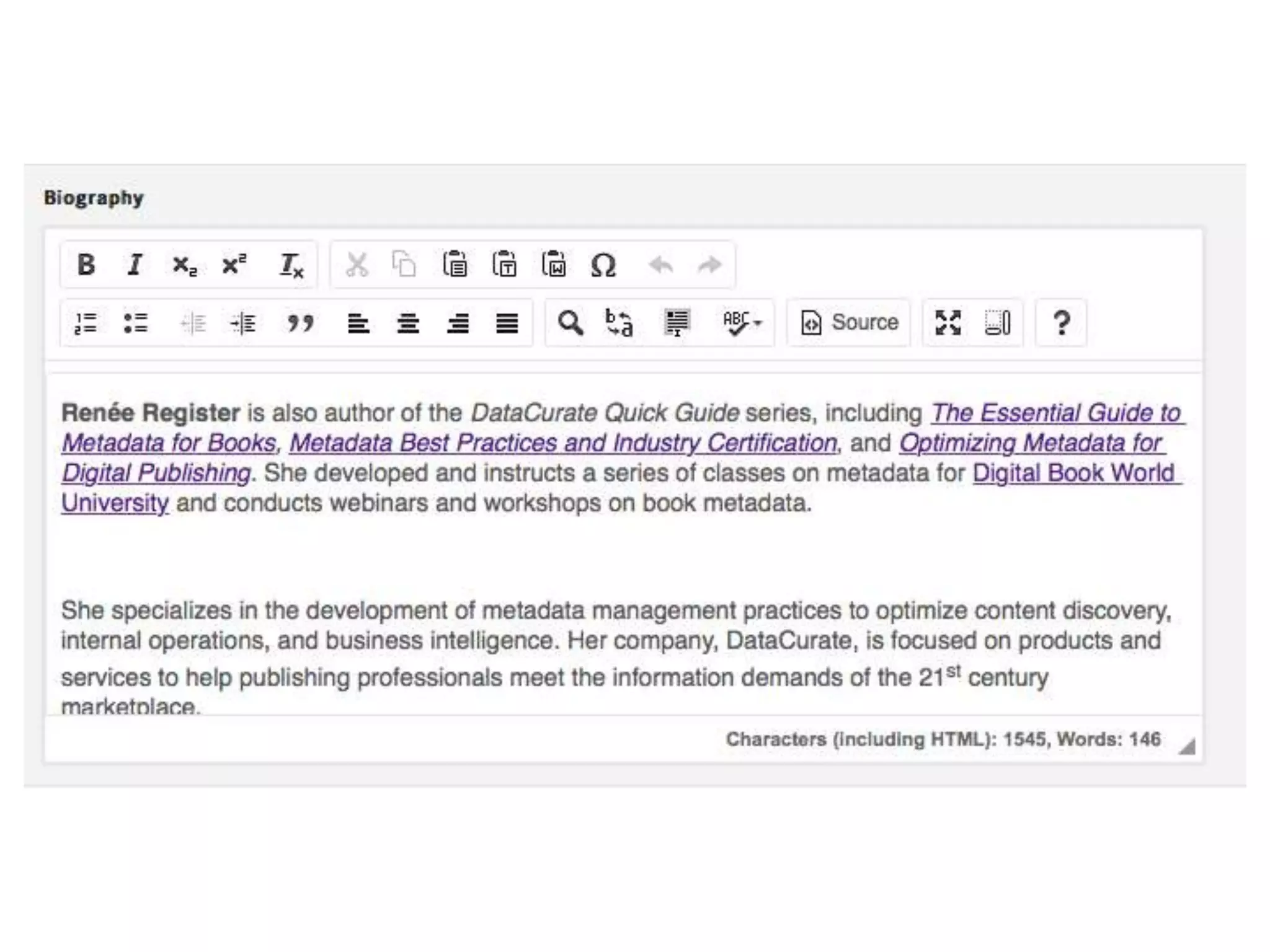Toggle bold formatting in the editor
Screen dimensions: 1270x952
point(86,265)
